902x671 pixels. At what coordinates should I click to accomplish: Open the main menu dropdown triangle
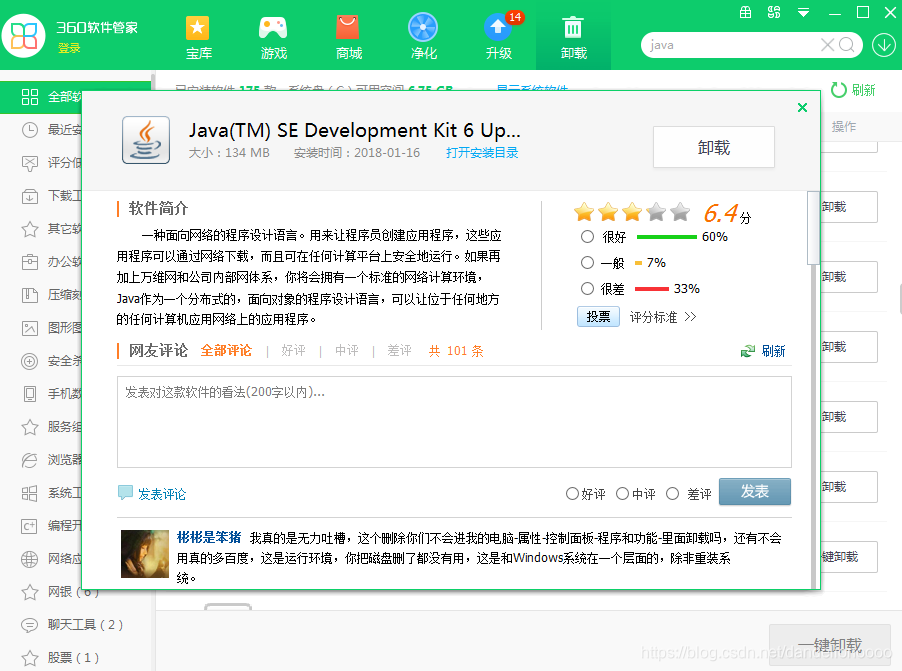tap(804, 12)
